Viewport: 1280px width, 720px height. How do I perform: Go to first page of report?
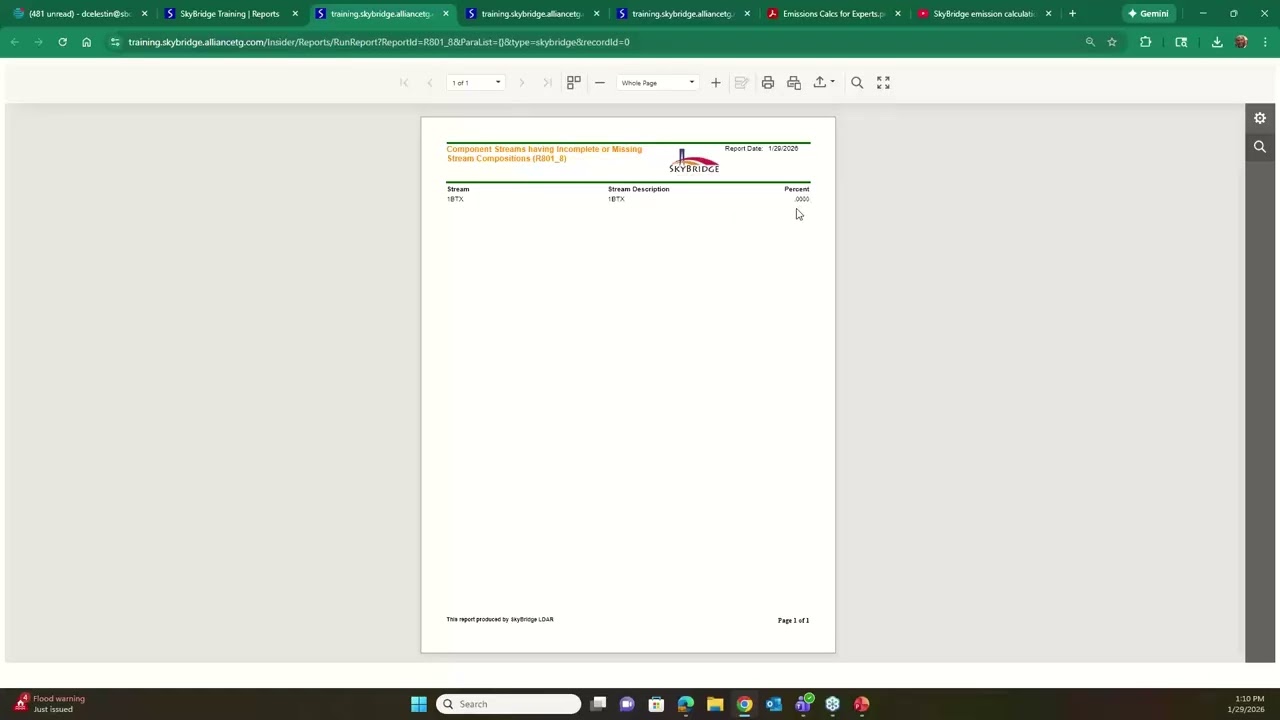click(404, 83)
